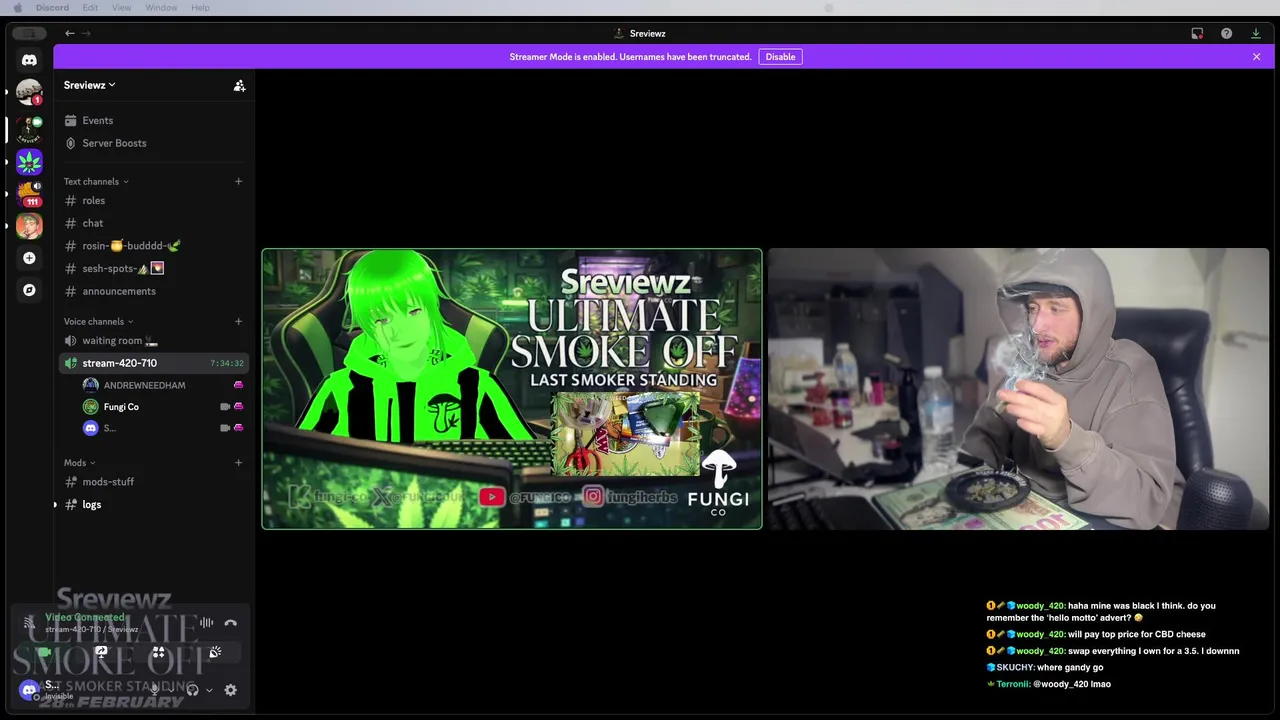Focus the Ultimate Smoke Off stream tile
The width and height of the screenshot is (1280, 720).
(x=512, y=389)
